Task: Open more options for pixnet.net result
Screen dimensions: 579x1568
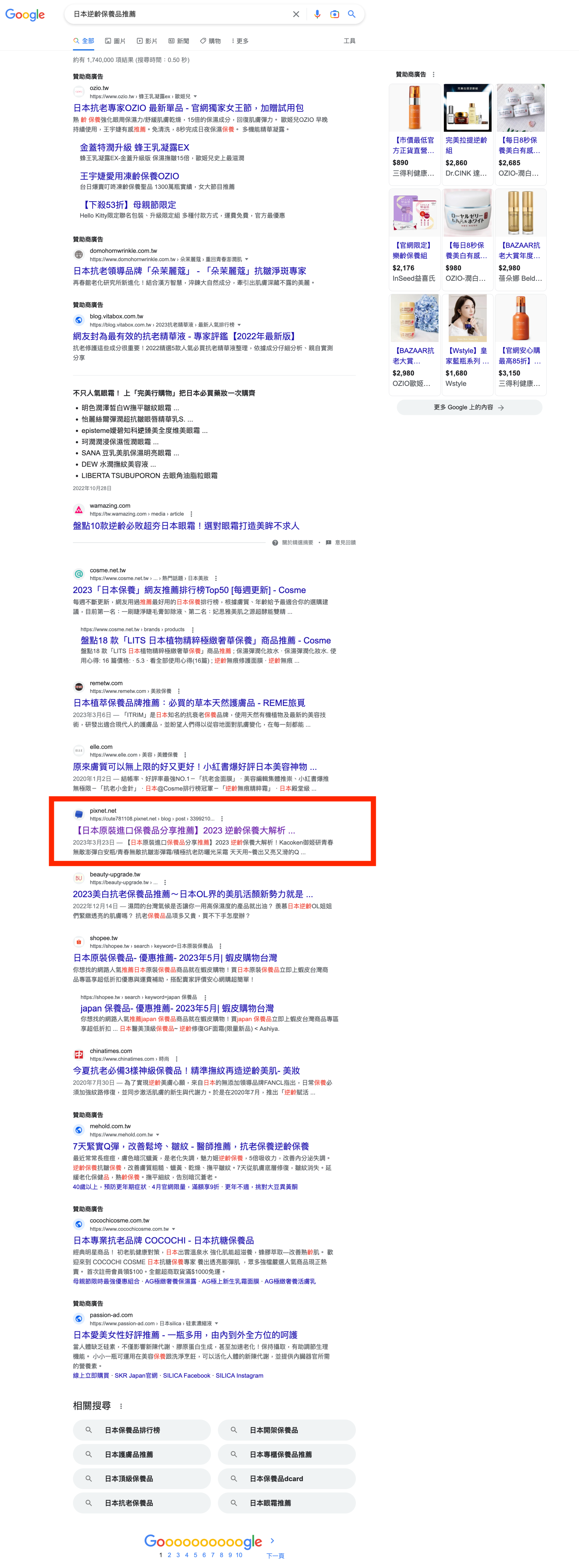Action: [222, 819]
